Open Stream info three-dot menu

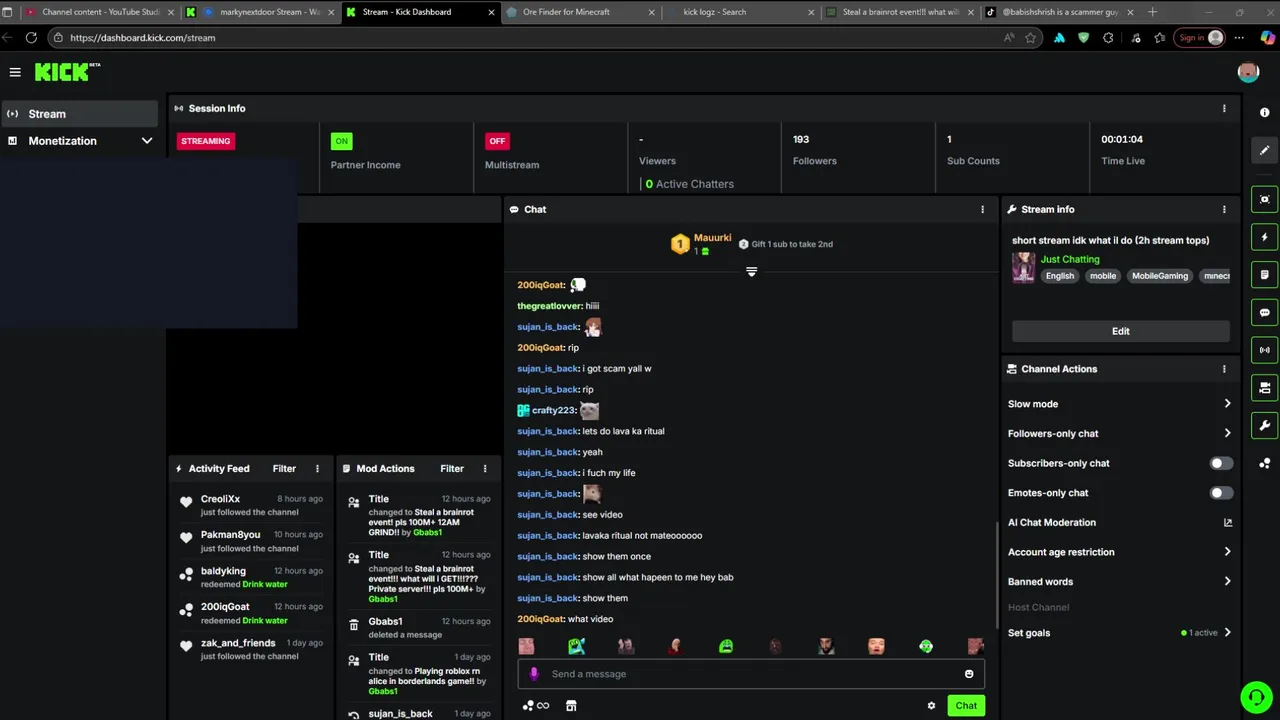click(1224, 209)
